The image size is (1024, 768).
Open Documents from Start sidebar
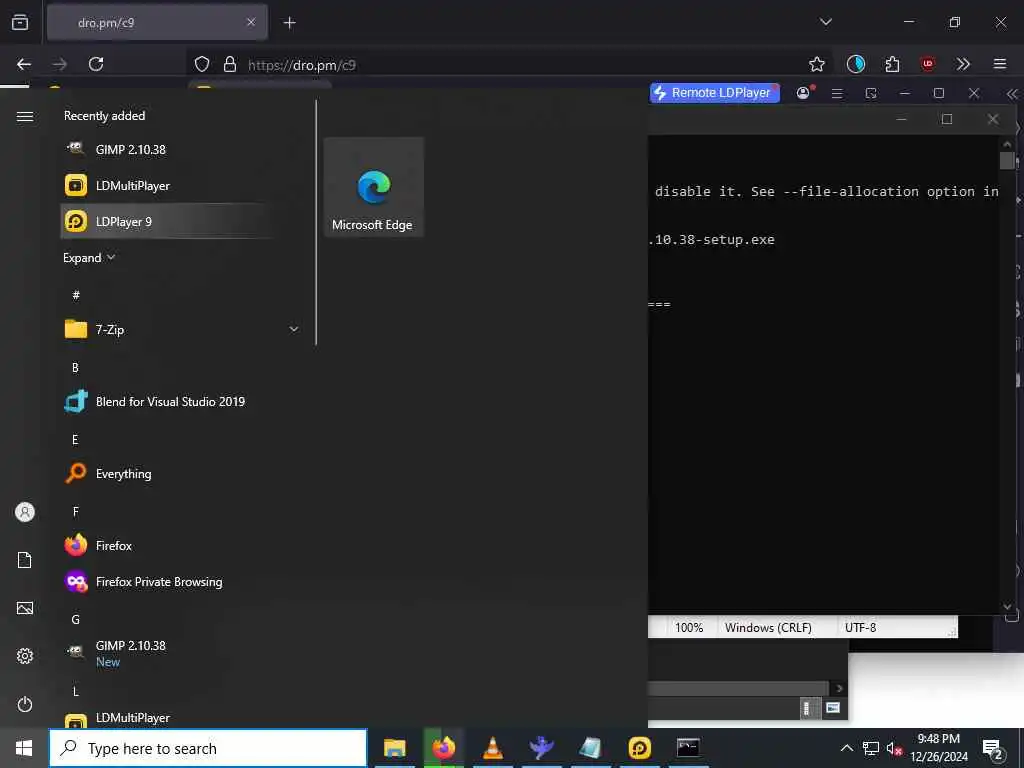coord(25,560)
